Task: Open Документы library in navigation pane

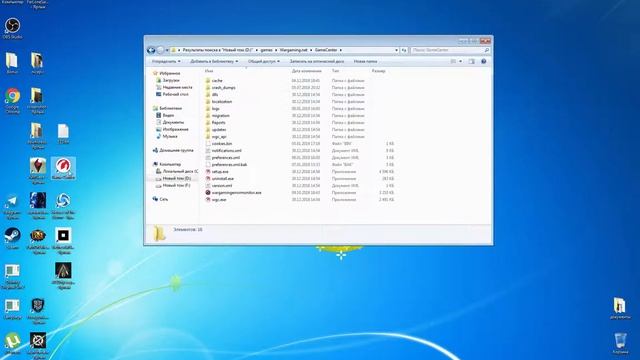Action: 173,122
